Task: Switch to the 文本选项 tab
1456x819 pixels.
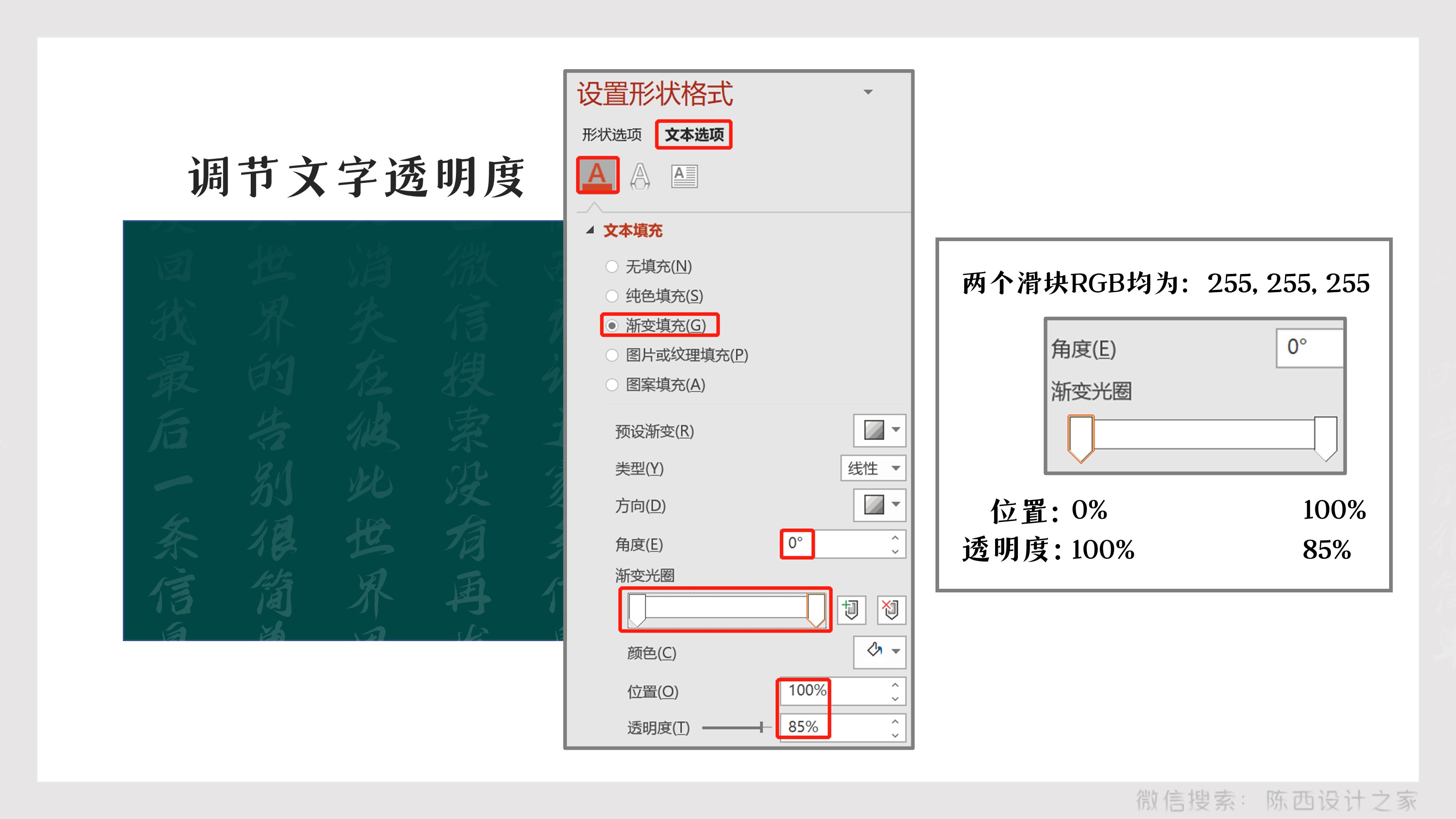Action: click(693, 135)
